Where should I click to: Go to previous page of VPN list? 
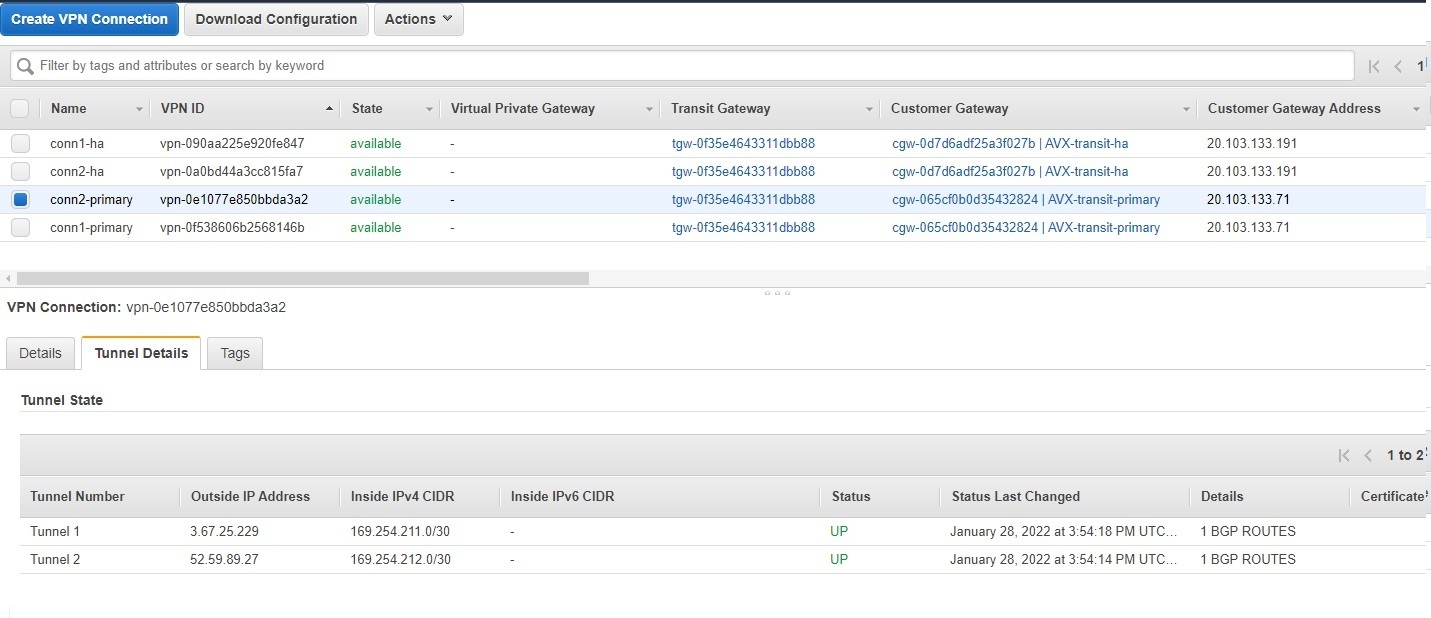1398,66
